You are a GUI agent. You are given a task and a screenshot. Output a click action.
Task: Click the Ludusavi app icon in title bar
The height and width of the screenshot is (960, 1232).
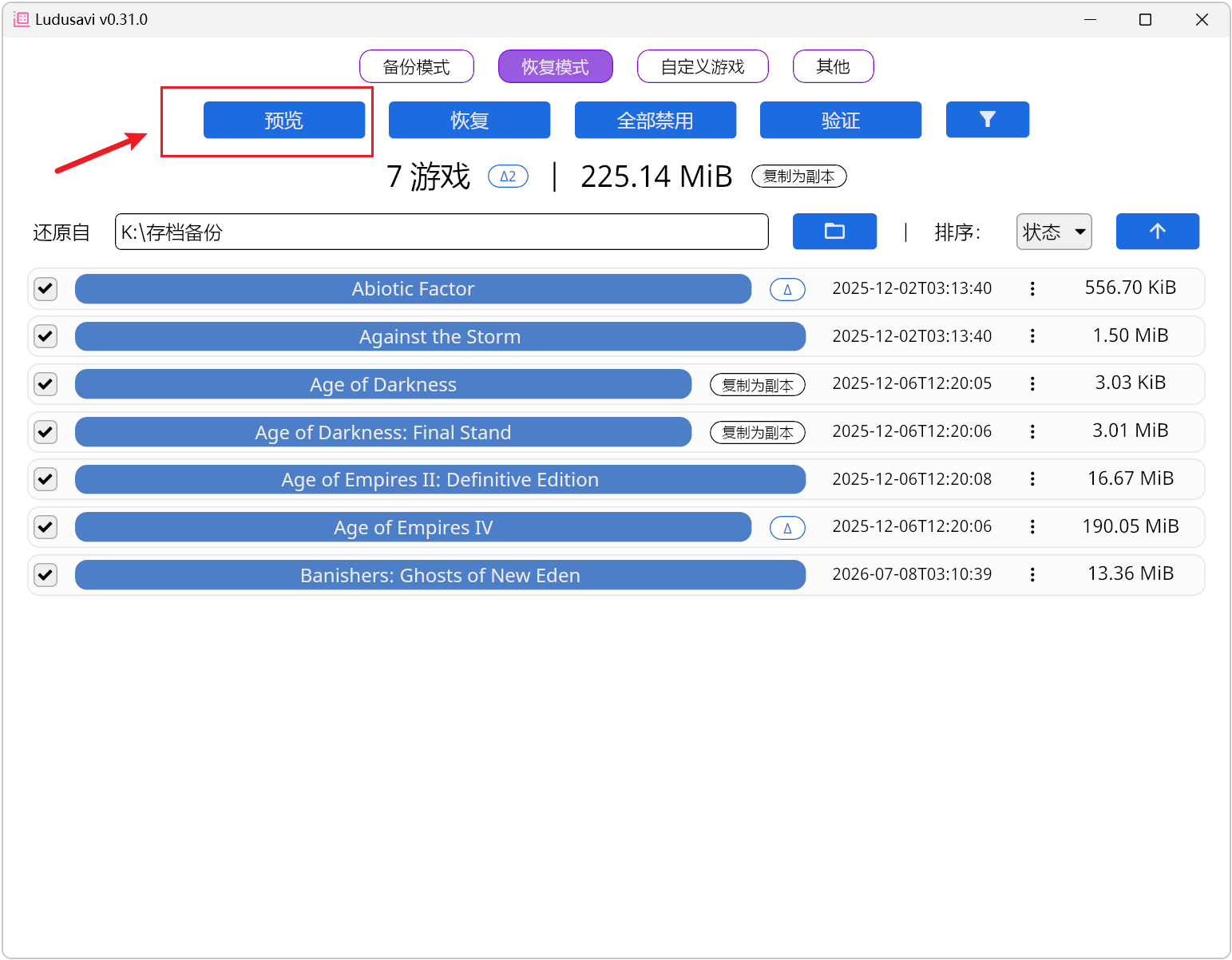coord(22,19)
